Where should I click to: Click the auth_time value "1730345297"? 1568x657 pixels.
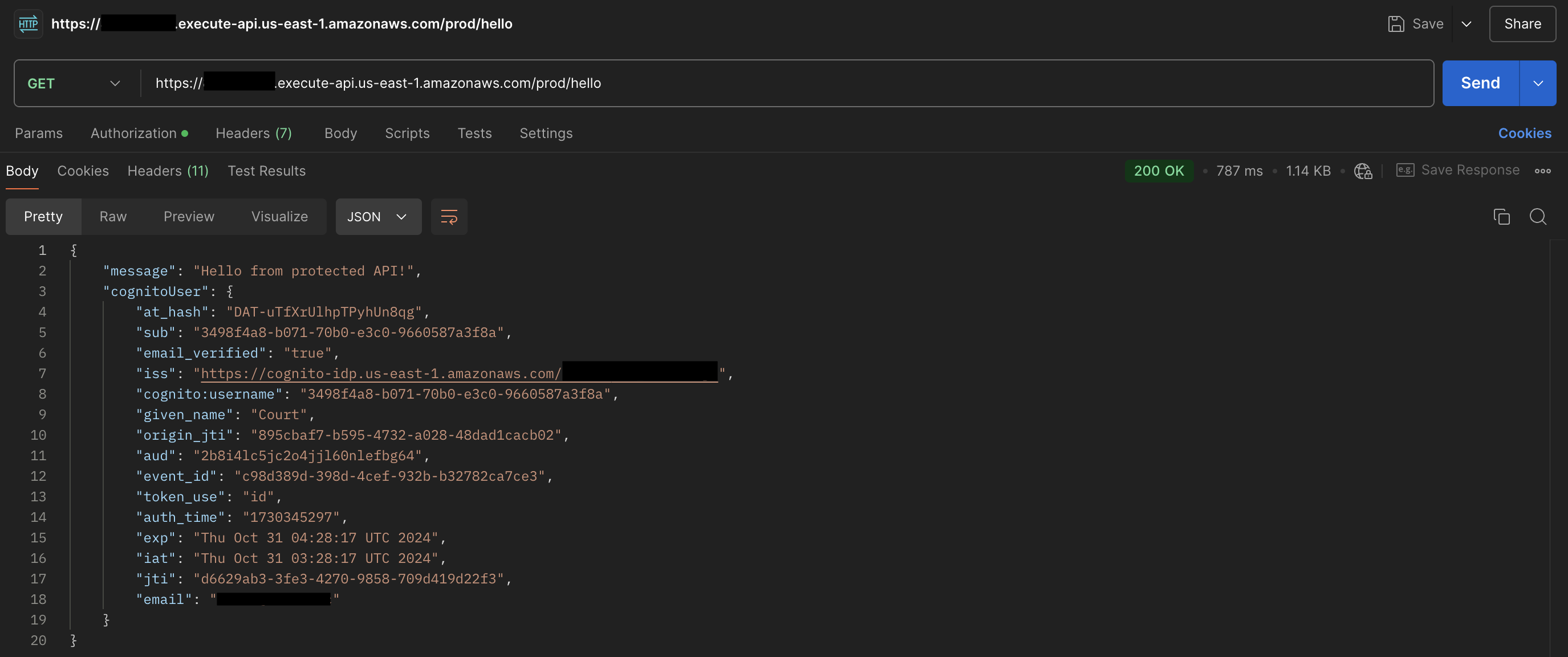(x=291, y=518)
